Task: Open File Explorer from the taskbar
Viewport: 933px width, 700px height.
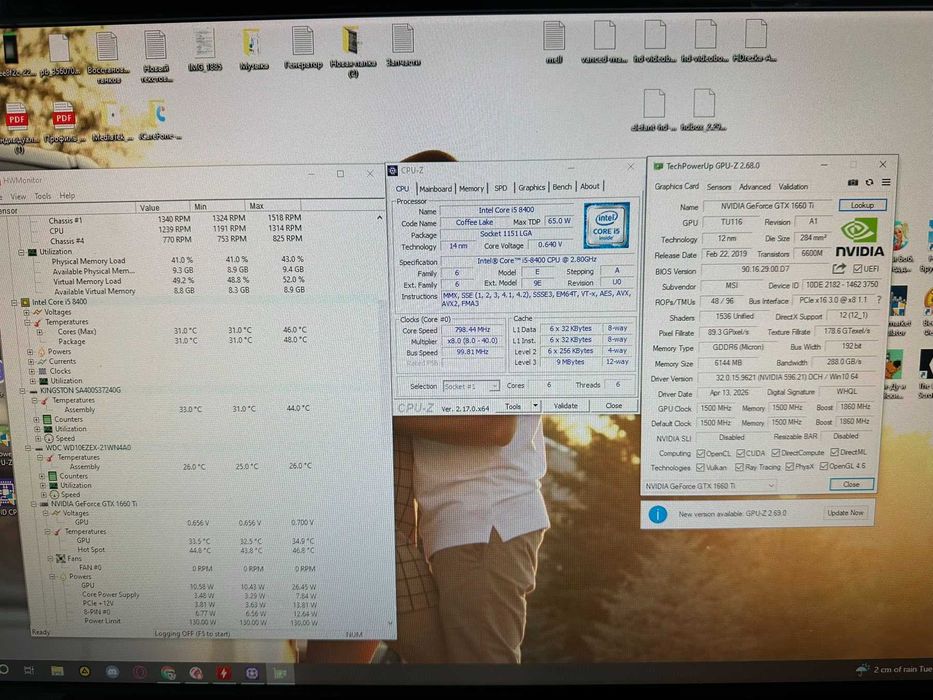Action: [x=57, y=671]
